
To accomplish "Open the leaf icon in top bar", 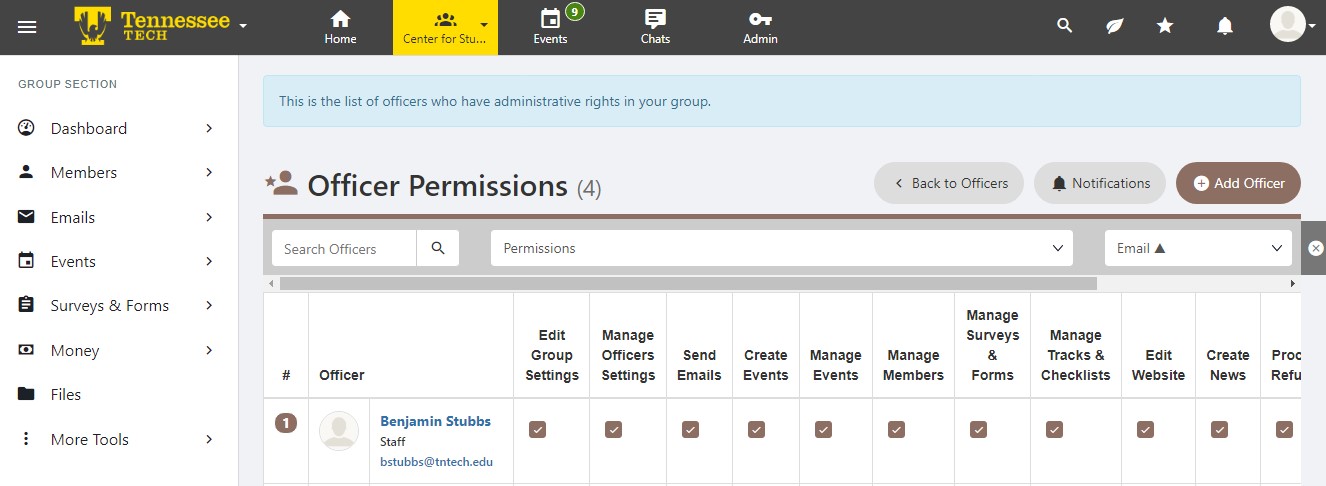I will pyautogui.click(x=1114, y=26).
